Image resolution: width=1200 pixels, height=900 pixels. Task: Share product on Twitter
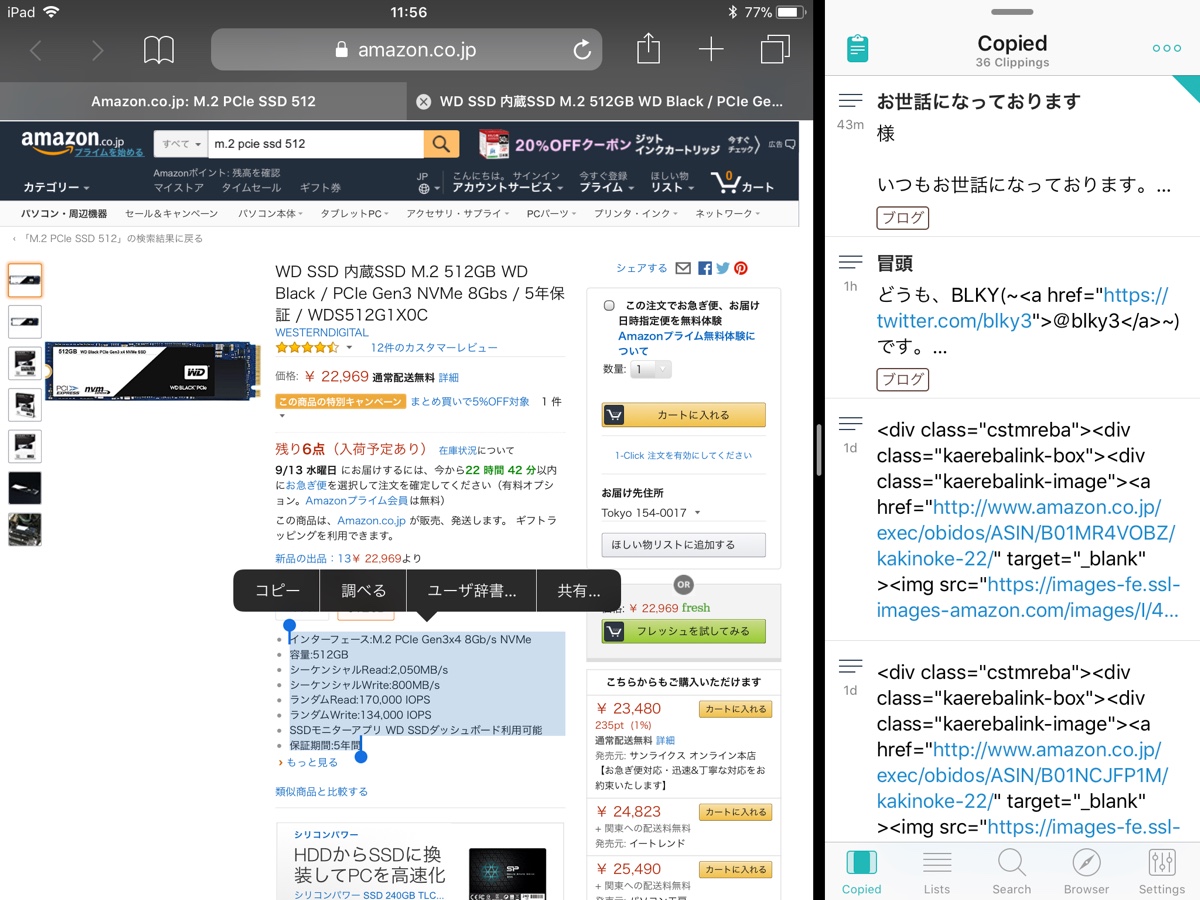[723, 268]
